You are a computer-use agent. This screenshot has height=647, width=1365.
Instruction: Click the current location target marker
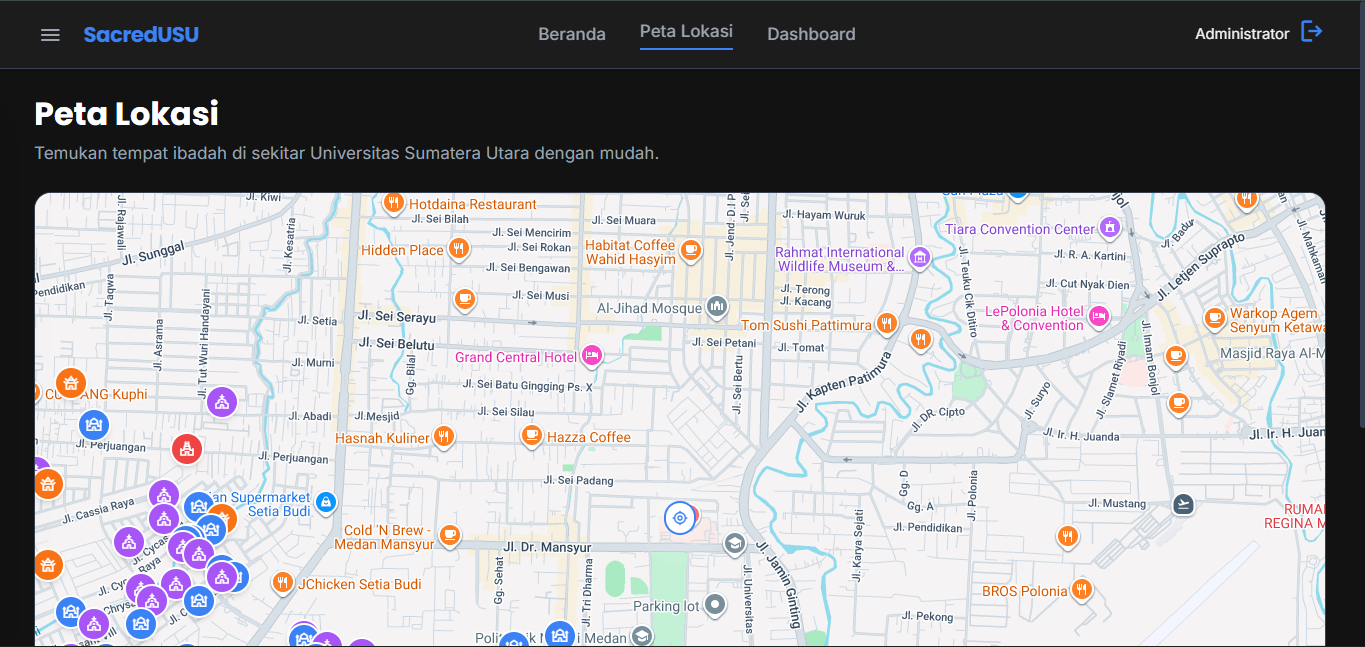pos(680,518)
